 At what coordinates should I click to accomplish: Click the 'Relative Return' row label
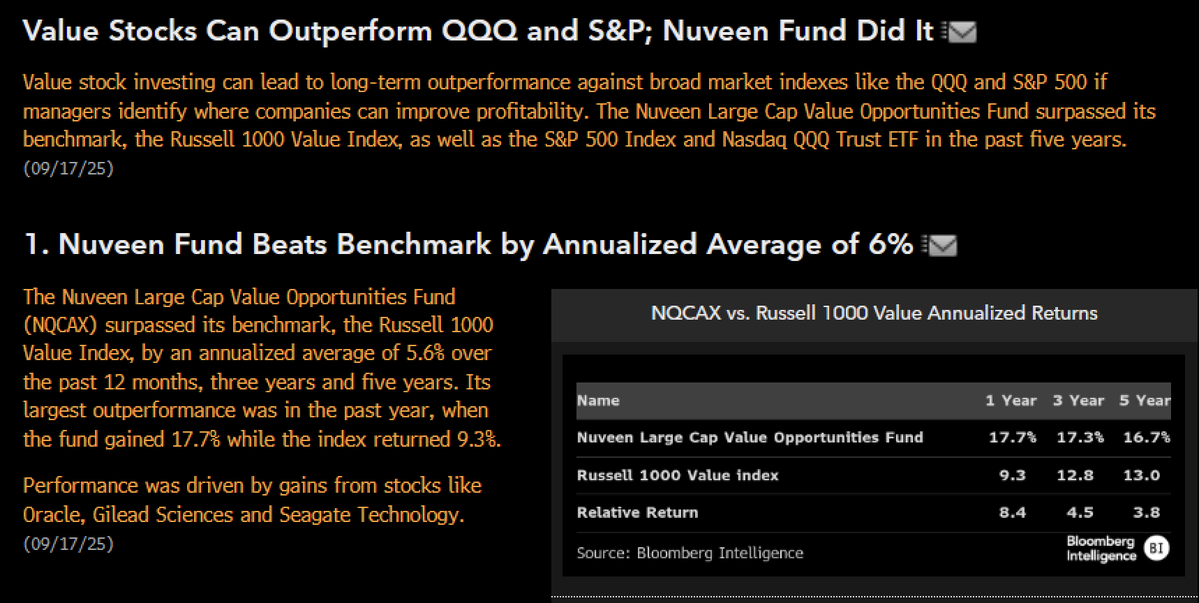pyautogui.click(x=637, y=513)
